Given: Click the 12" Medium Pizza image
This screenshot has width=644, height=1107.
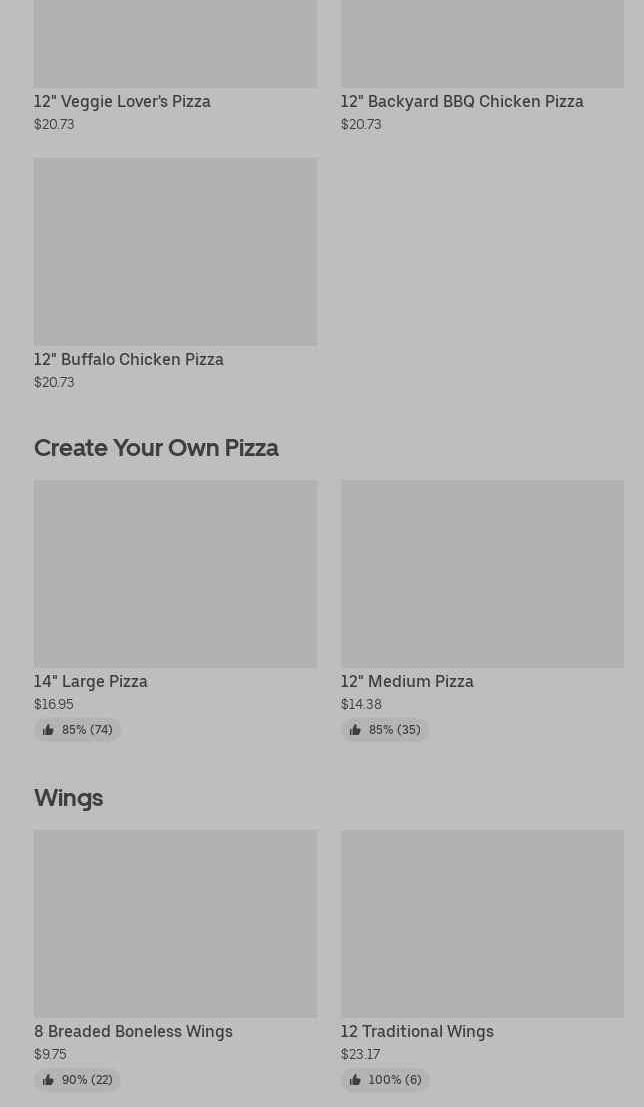Looking at the screenshot, I should coord(482,574).
